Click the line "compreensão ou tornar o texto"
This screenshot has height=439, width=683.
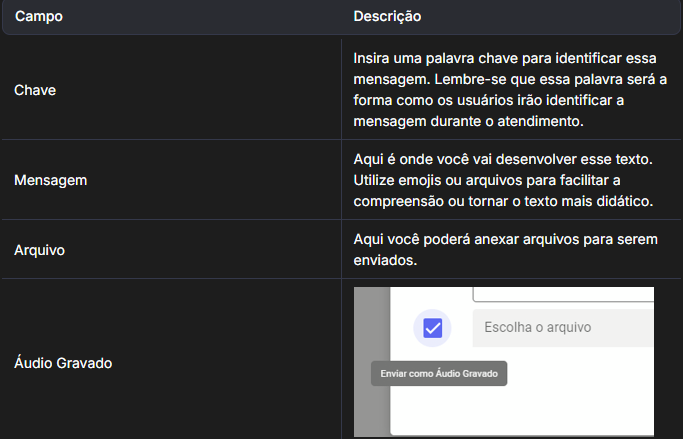click(503, 199)
